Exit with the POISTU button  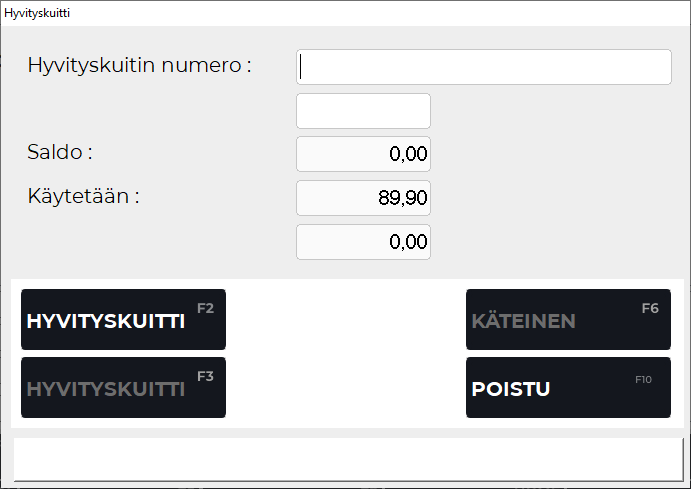coord(568,388)
